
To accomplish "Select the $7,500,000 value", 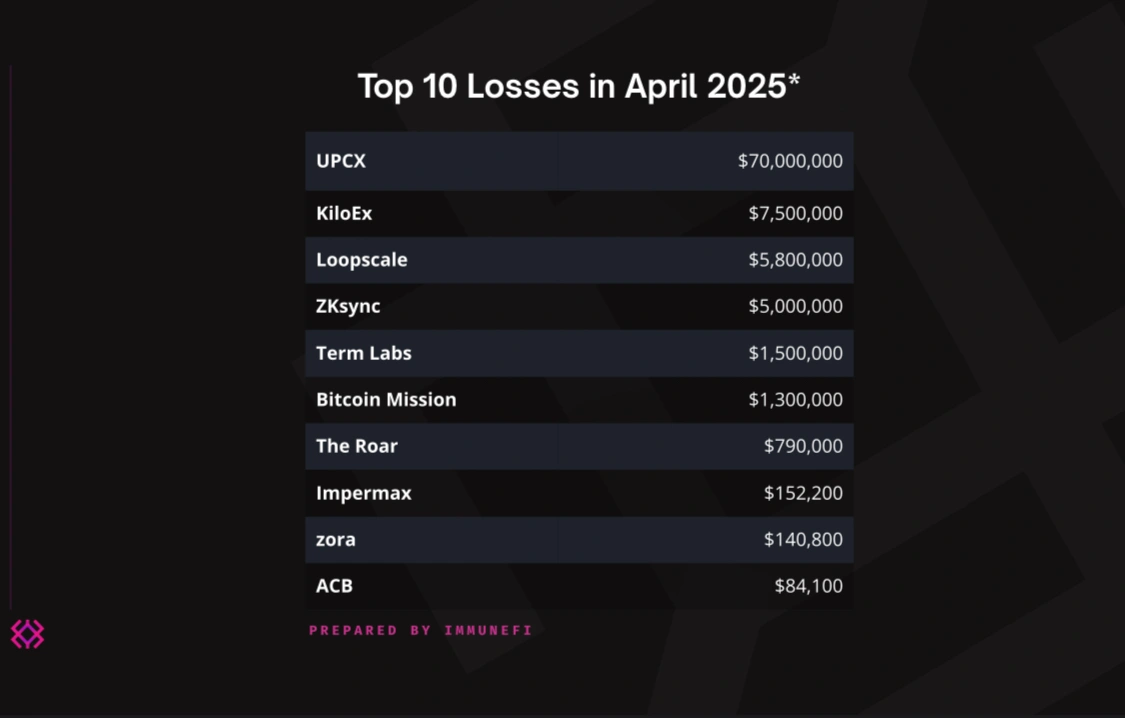I will (795, 213).
